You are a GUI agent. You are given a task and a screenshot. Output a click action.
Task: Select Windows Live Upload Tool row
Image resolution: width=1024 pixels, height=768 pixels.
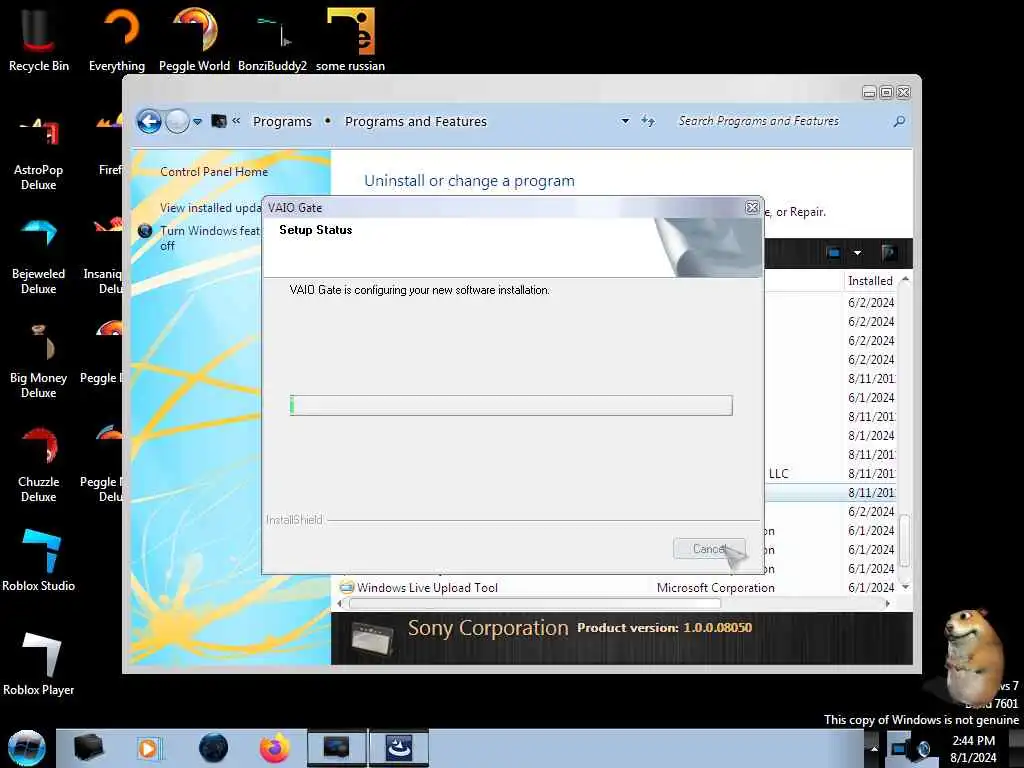point(616,588)
